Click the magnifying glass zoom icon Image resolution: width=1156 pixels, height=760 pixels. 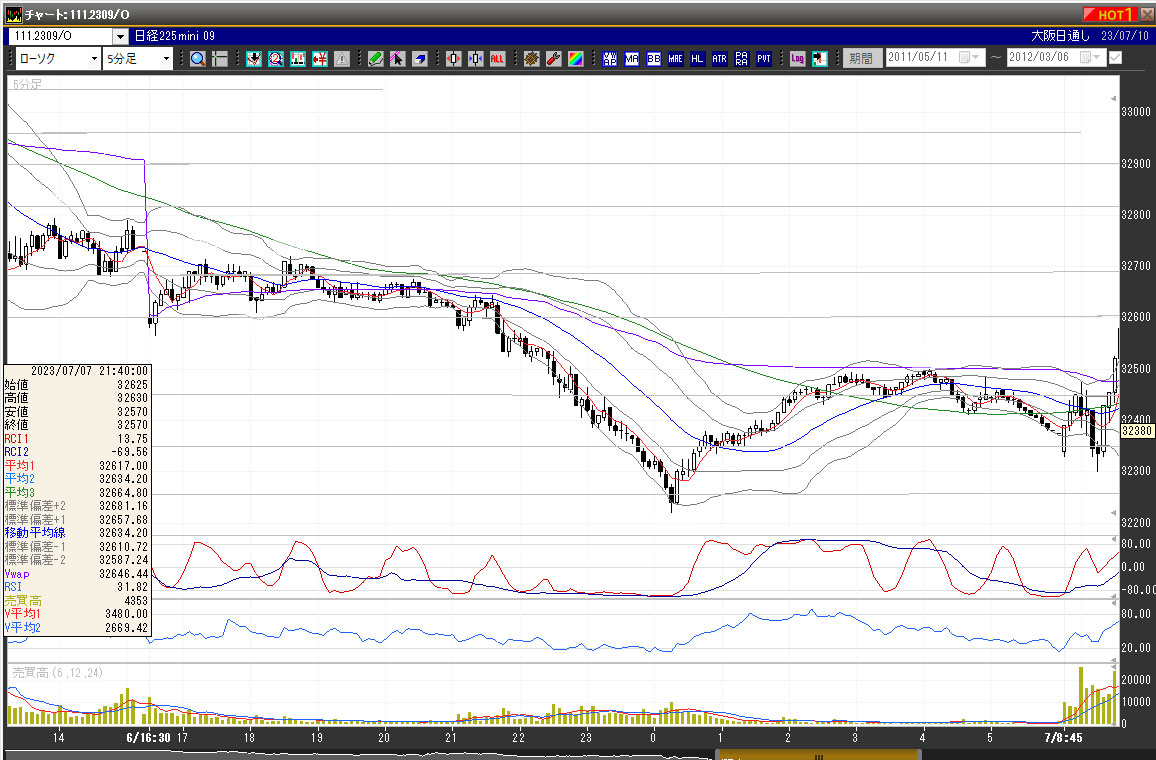point(198,59)
